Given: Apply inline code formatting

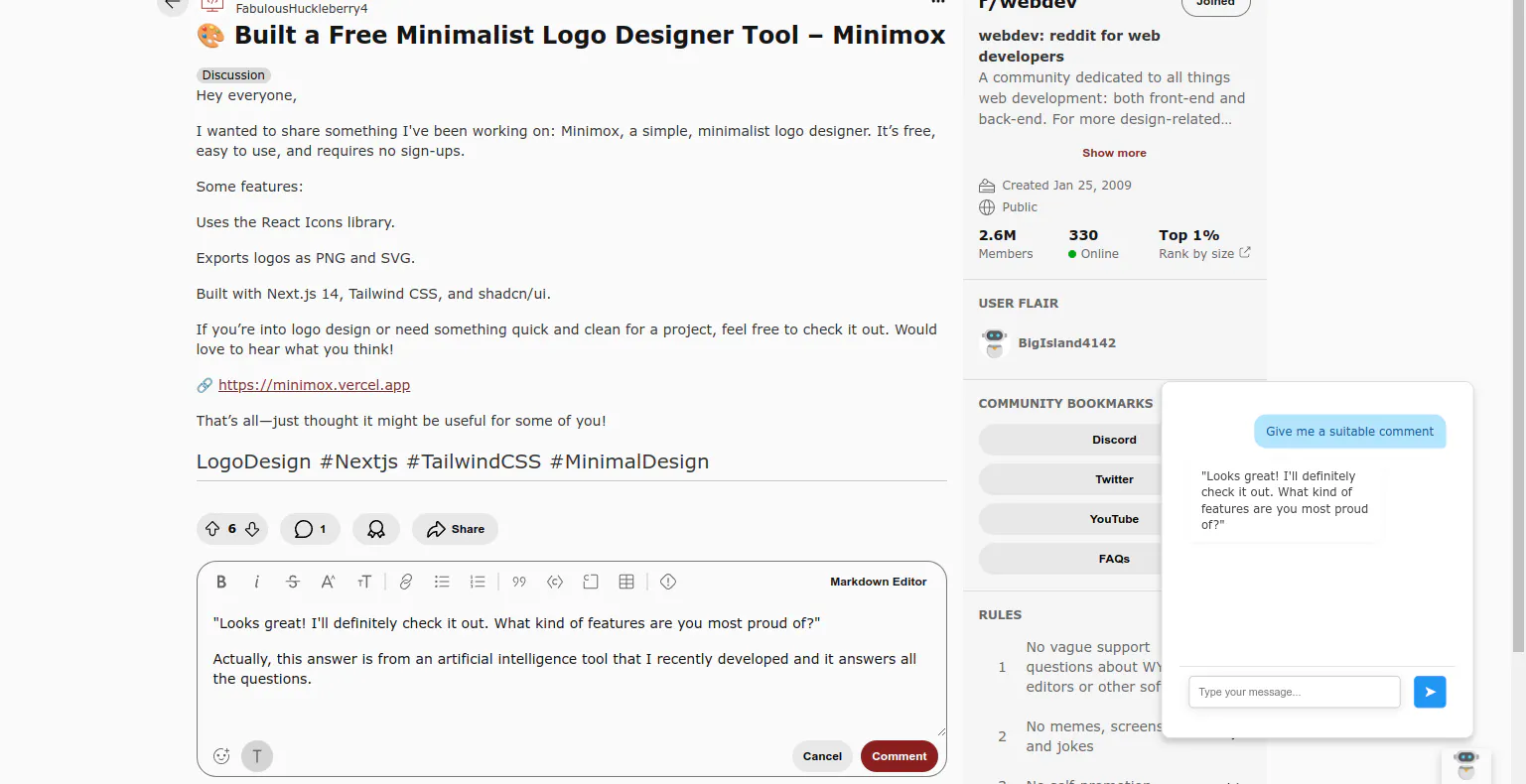Looking at the screenshot, I should 555,583.
